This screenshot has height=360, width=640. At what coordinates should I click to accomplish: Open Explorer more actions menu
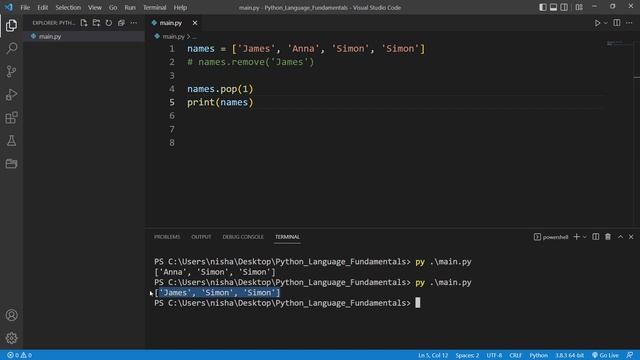pos(134,23)
